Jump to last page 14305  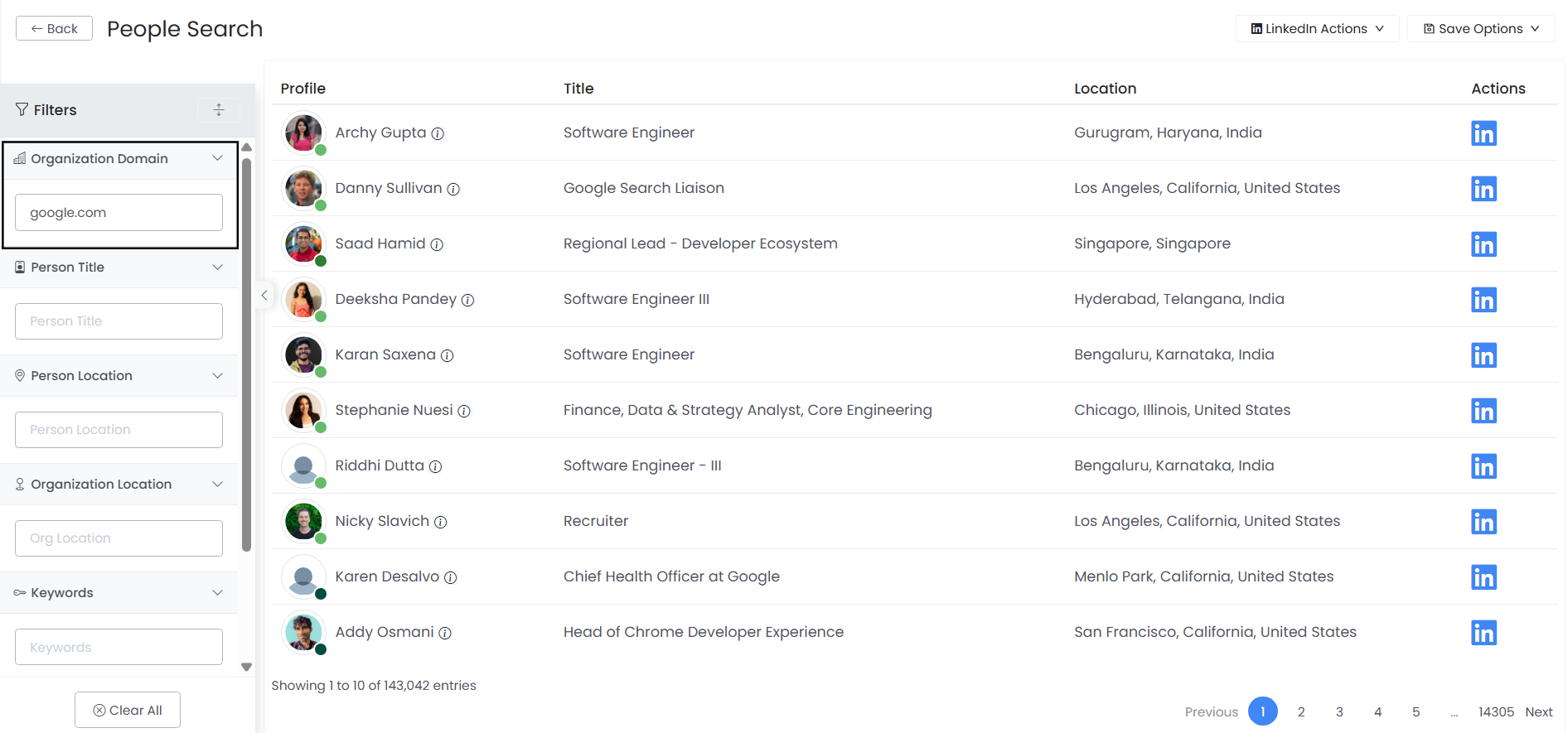tap(1496, 711)
